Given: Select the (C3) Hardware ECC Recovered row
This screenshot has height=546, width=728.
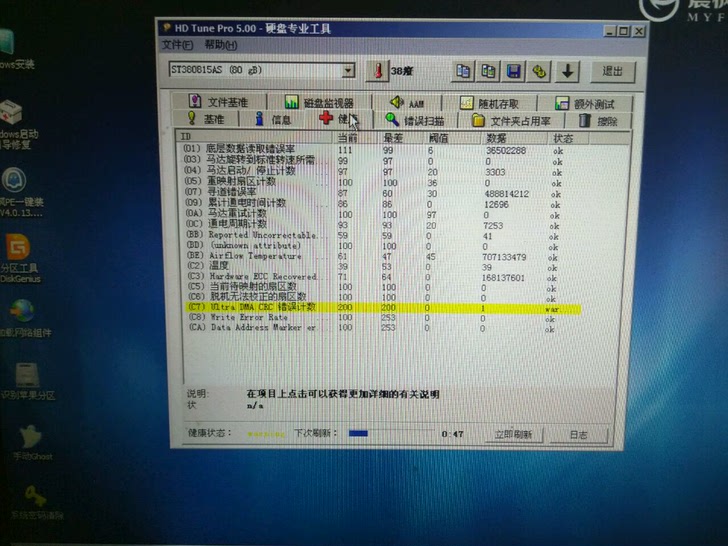Looking at the screenshot, I should tap(373, 277).
